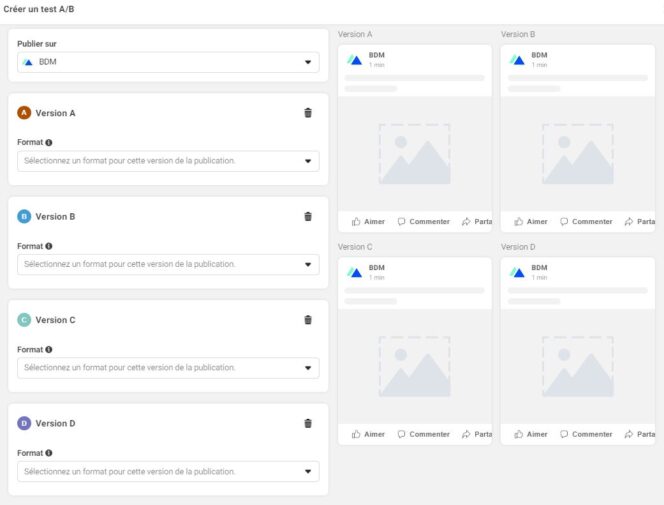
Task: Expand the Version D format dropdown
Action: click(x=168, y=471)
